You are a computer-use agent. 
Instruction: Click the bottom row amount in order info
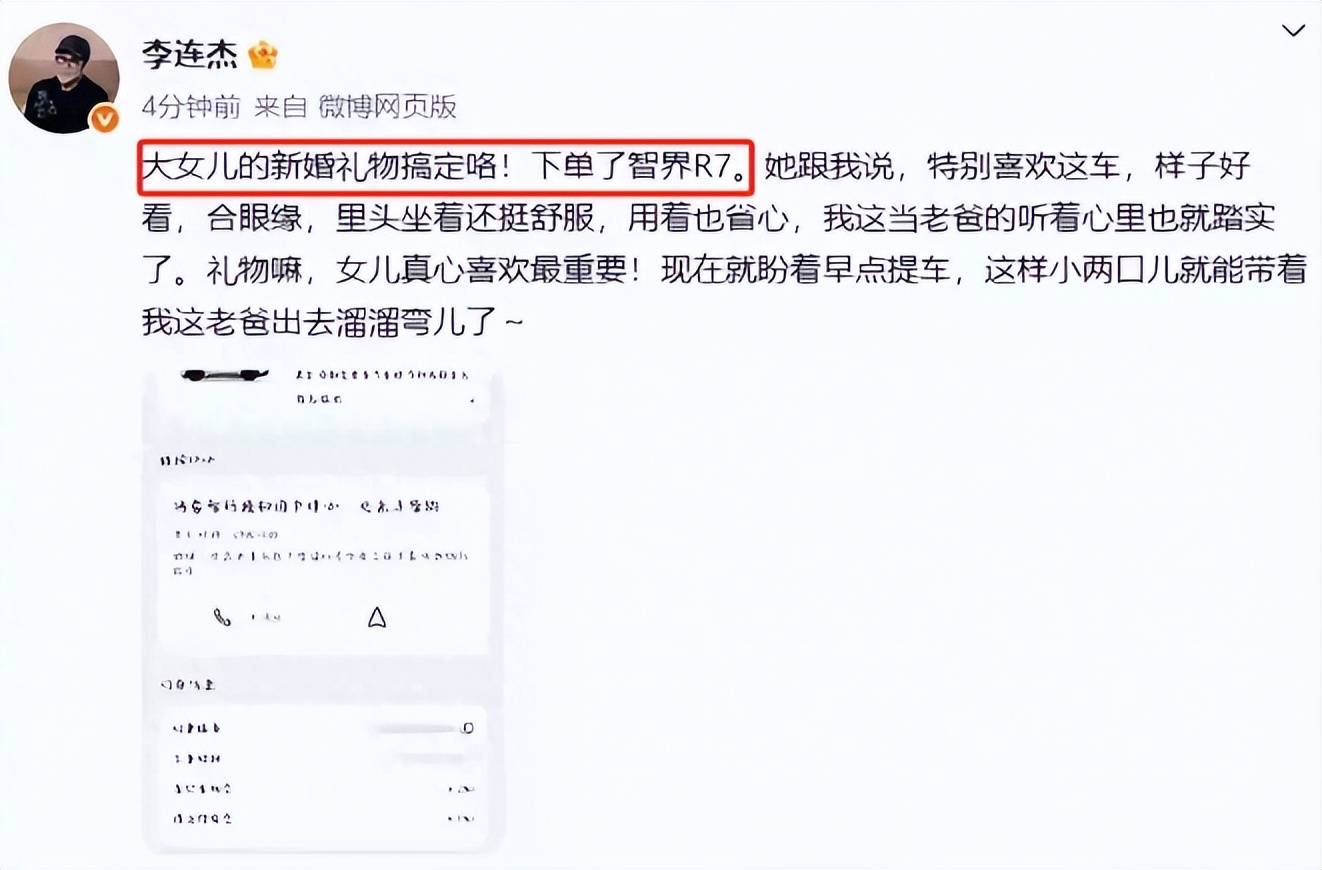pyautogui.click(x=462, y=818)
